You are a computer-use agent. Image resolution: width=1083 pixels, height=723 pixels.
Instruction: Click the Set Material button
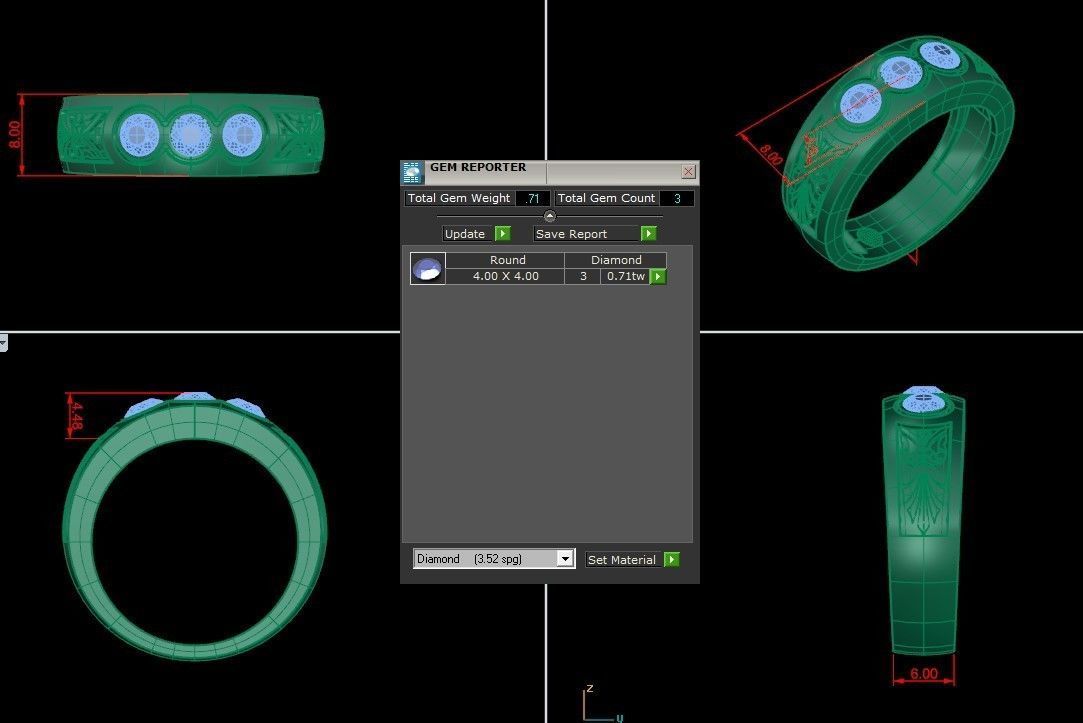click(x=624, y=559)
